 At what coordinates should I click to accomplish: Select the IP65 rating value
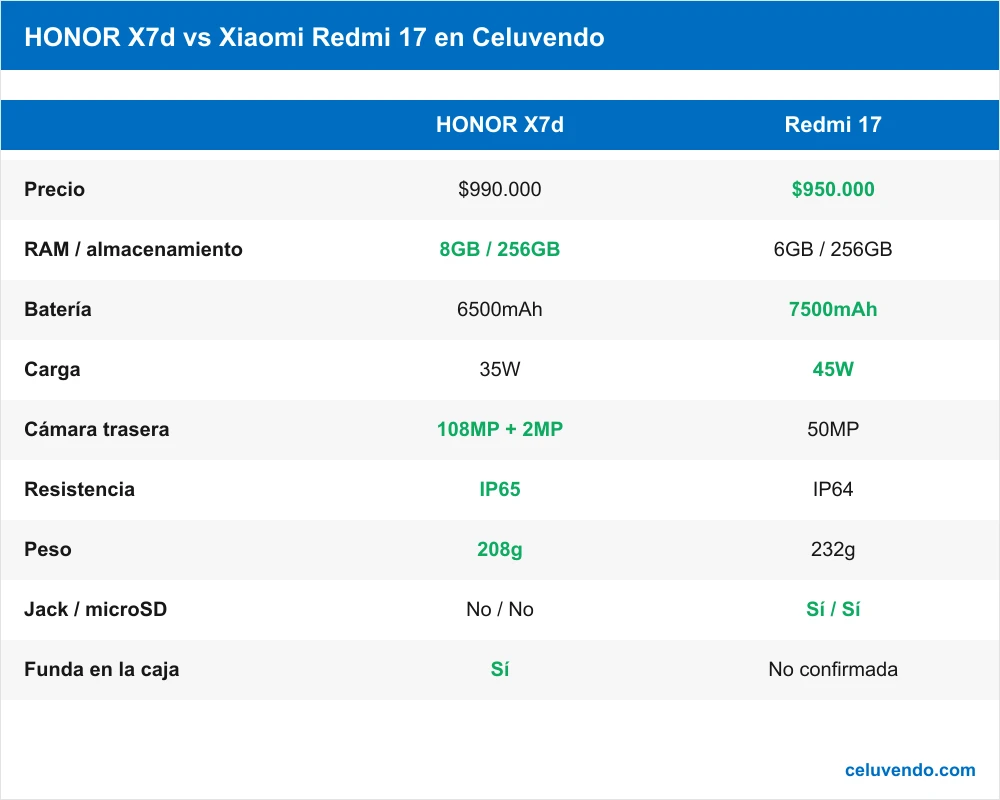(499, 489)
